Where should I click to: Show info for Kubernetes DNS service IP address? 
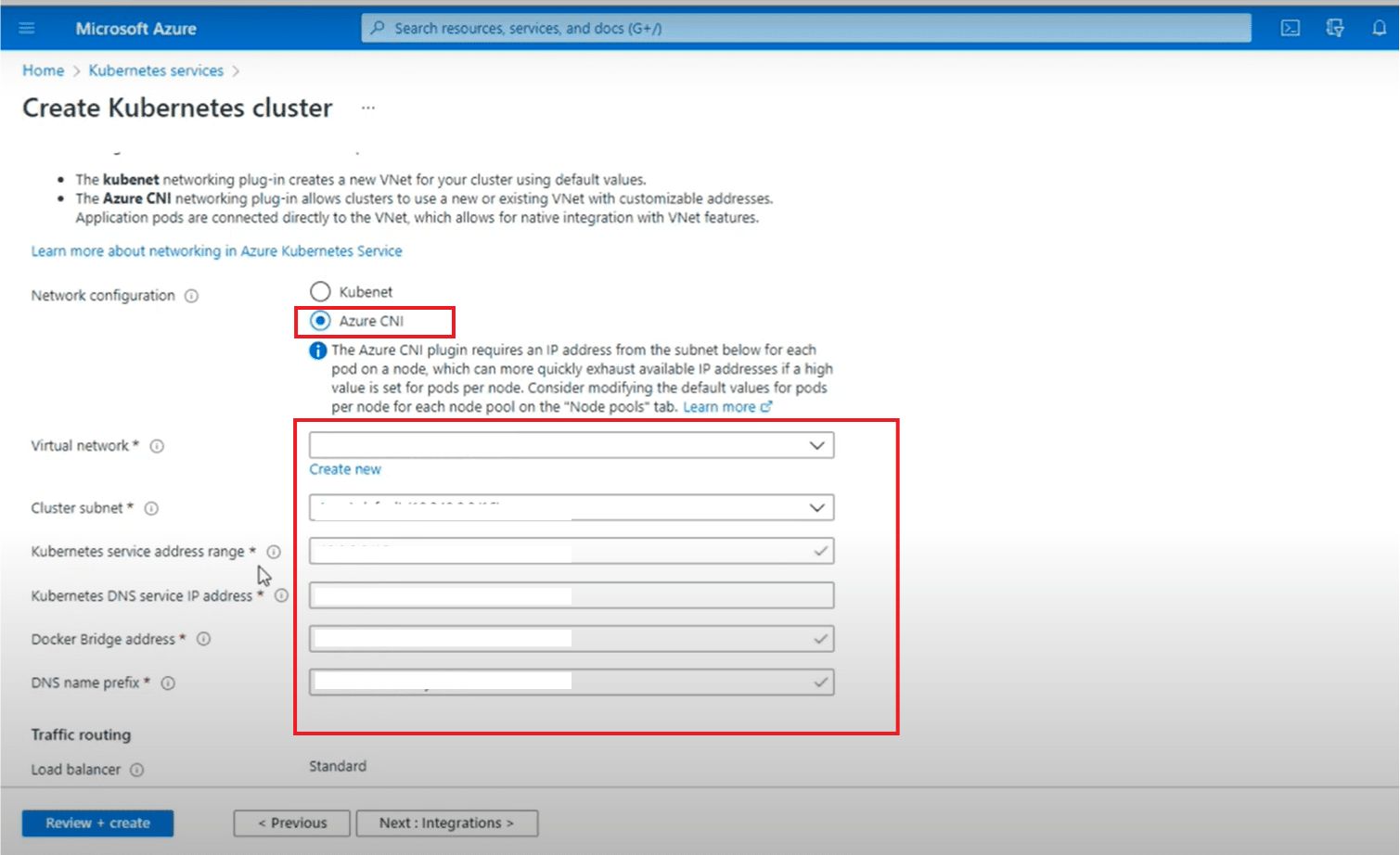tap(281, 595)
